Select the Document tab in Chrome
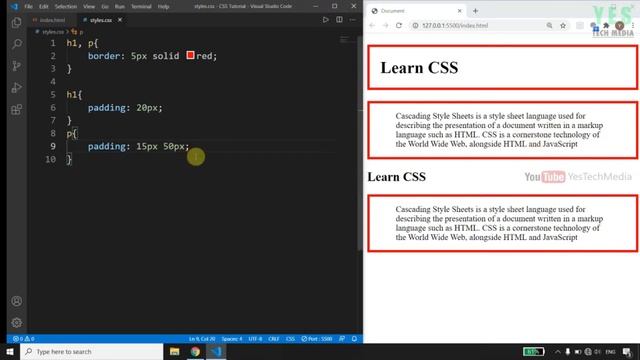The height and width of the screenshot is (360, 640). point(416,11)
